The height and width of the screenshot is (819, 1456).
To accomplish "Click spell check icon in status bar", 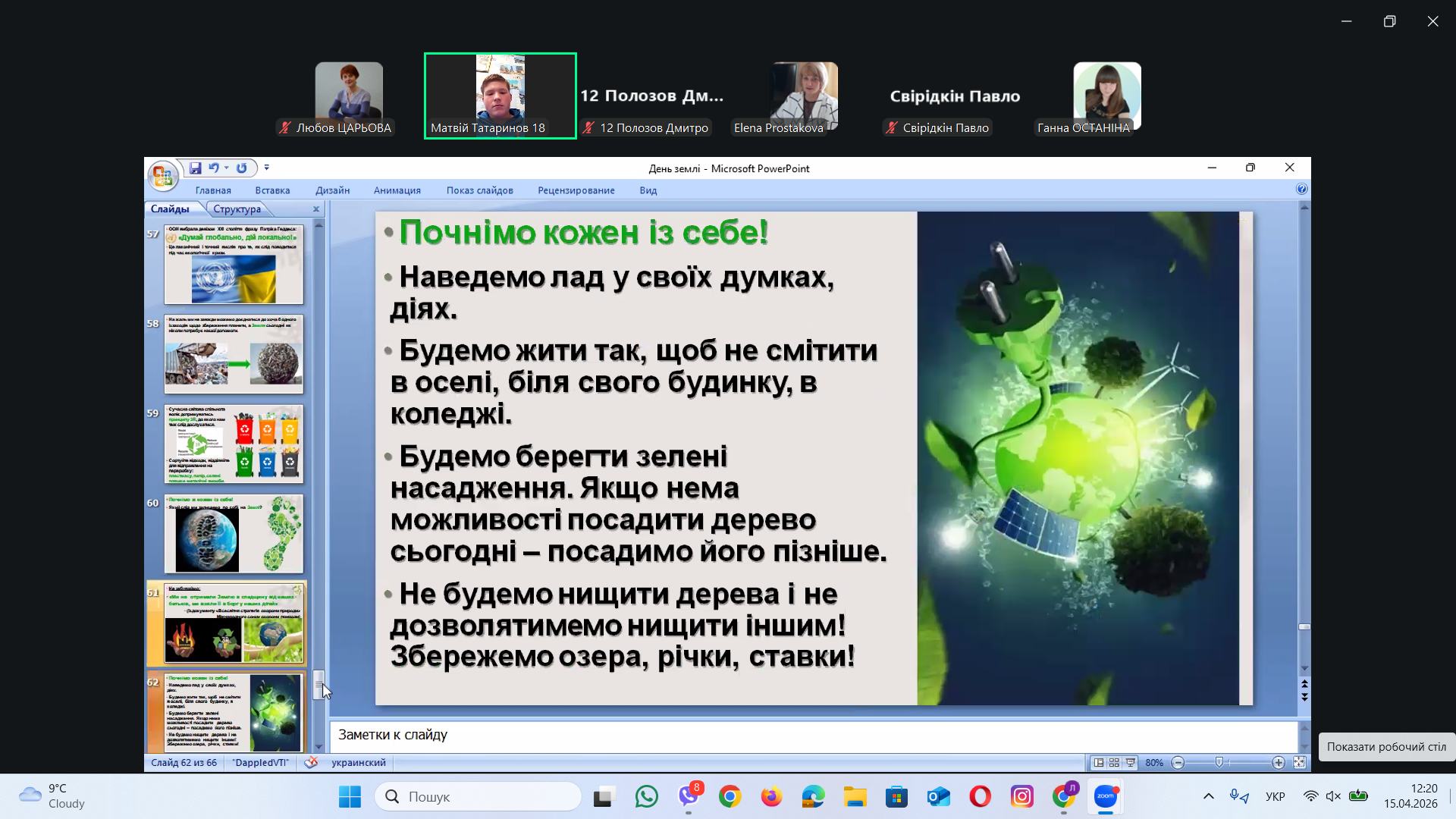I will point(311,762).
